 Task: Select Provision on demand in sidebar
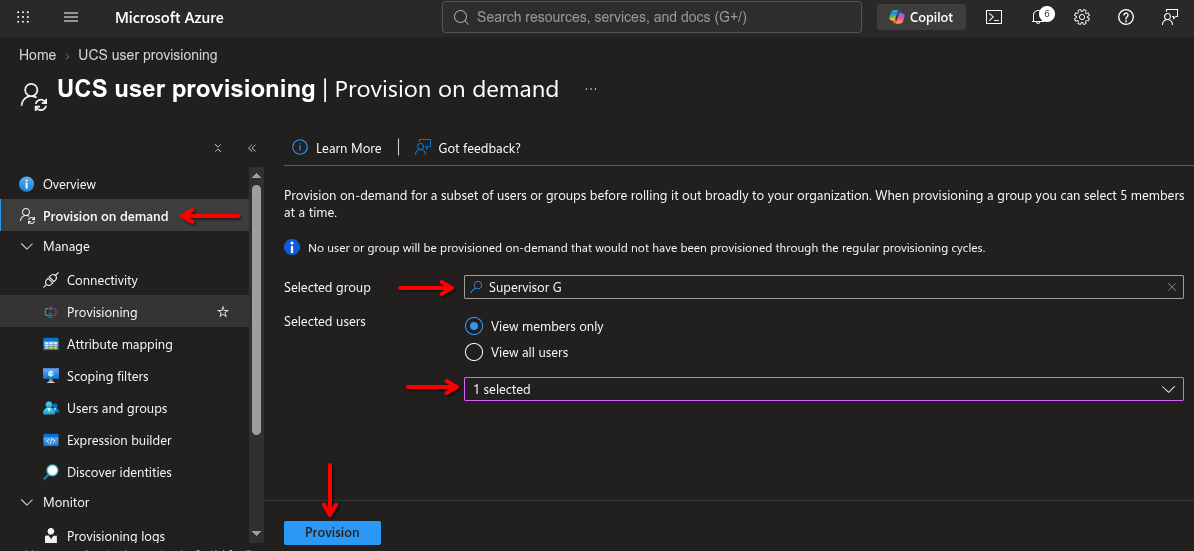point(125,216)
